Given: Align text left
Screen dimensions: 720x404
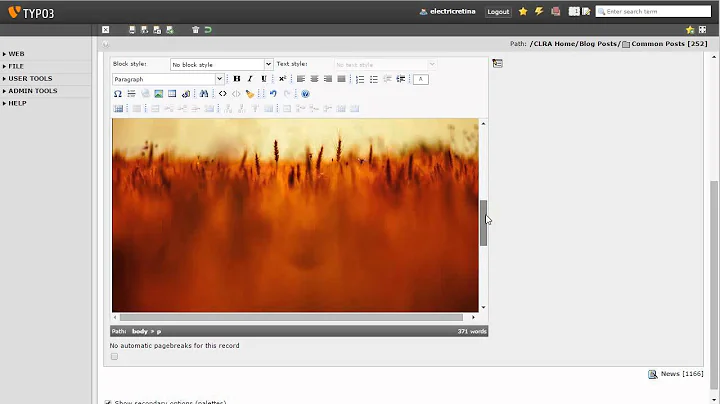Looking at the screenshot, I should click(x=301, y=79).
